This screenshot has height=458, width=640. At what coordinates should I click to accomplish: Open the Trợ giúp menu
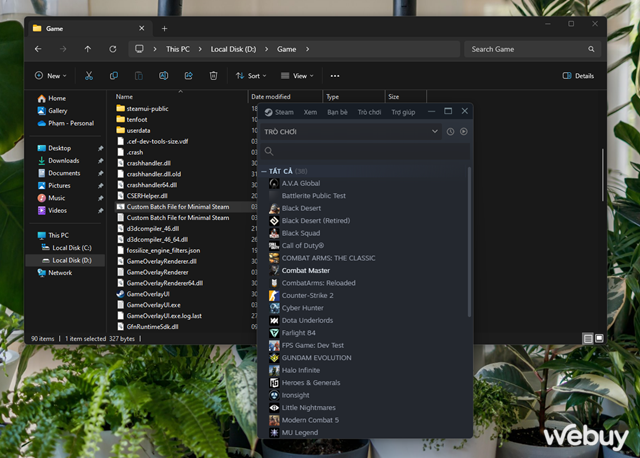403,112
